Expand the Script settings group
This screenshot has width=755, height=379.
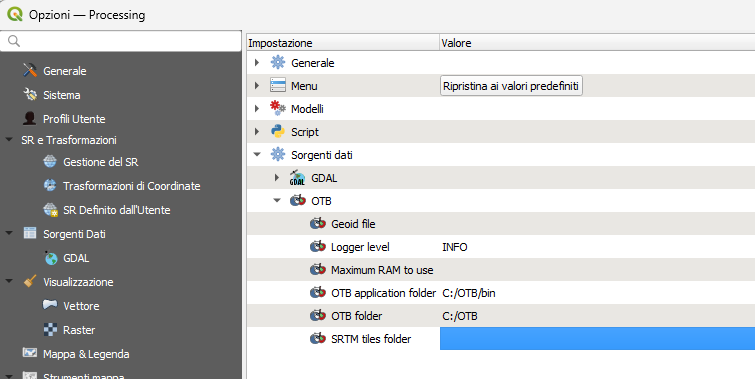[257, 131]
